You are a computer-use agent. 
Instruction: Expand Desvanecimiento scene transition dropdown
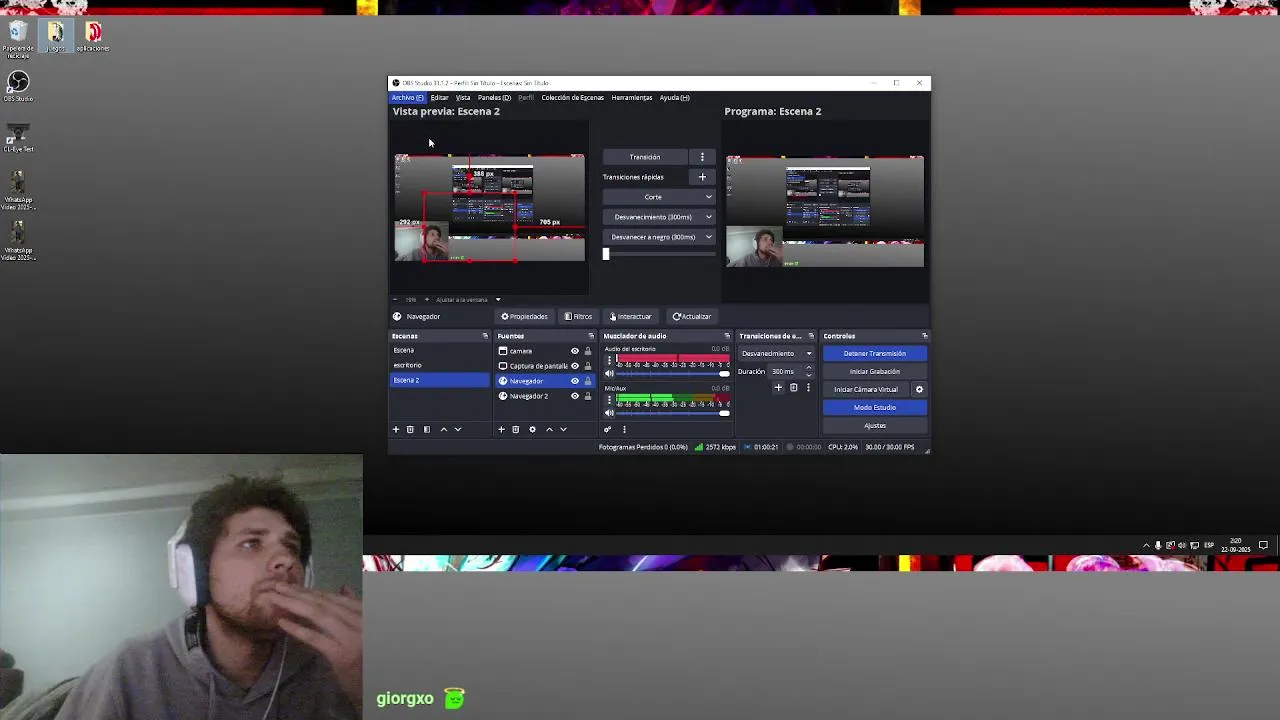777,353
